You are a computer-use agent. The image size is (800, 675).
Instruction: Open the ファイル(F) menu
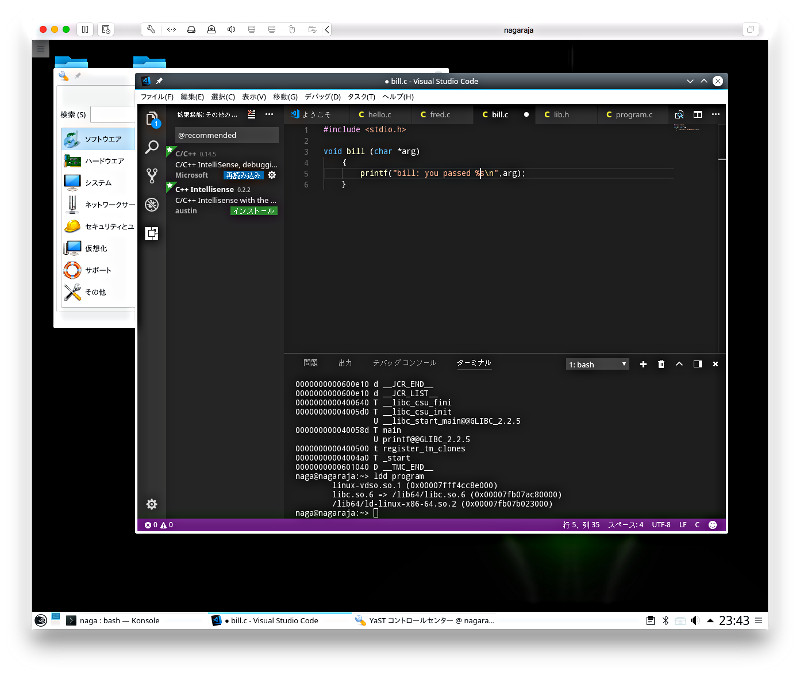[157, 96]
